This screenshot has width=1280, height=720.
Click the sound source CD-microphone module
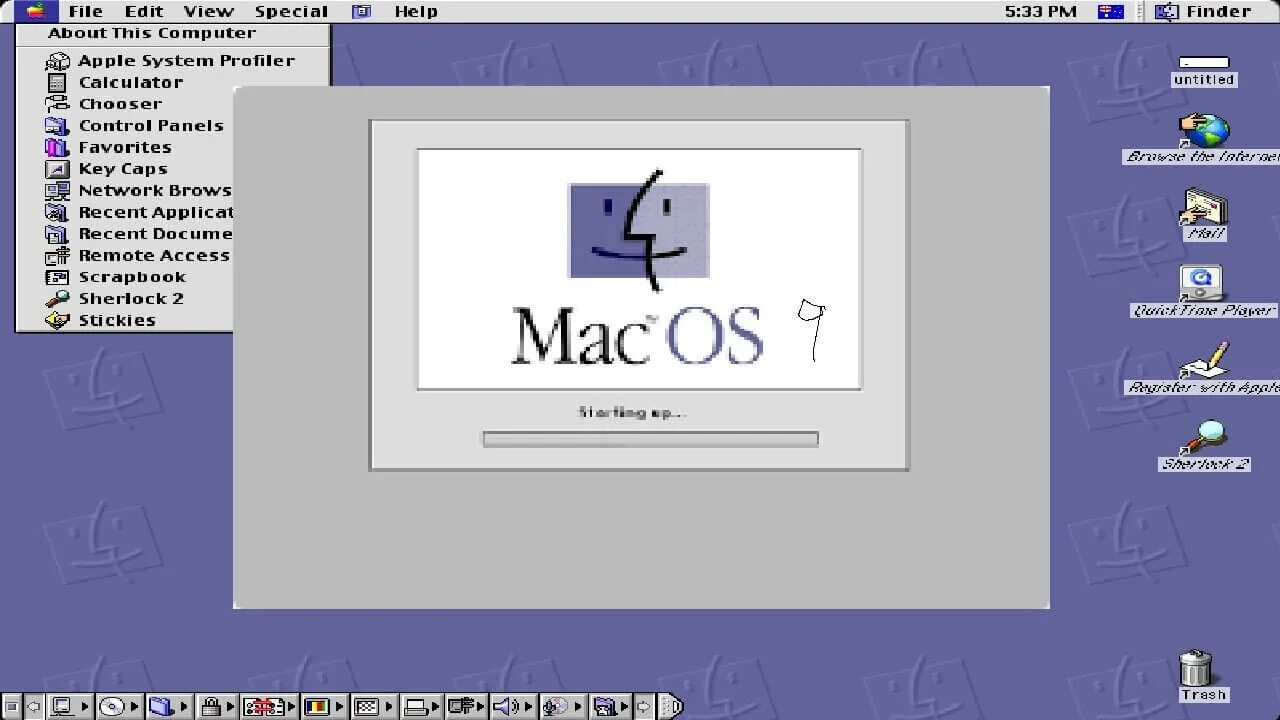pyautogui.click(x=555, y=706)
